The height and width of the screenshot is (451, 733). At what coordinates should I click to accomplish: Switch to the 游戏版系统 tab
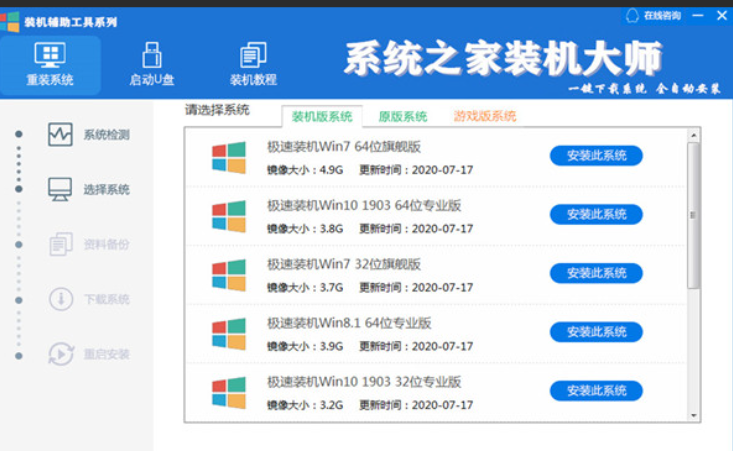[485, 116]
